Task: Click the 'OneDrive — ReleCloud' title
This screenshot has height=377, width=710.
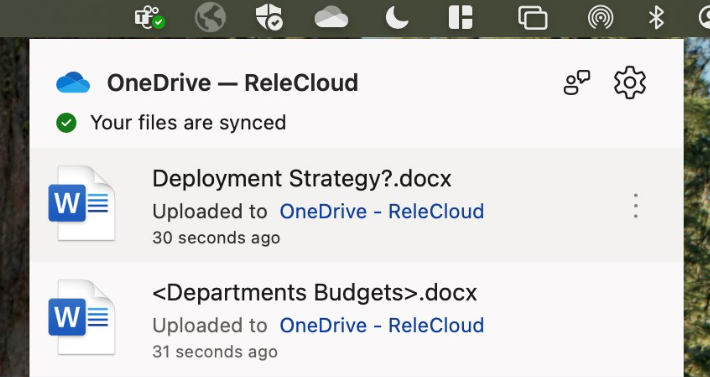Action: click(232, 83)
